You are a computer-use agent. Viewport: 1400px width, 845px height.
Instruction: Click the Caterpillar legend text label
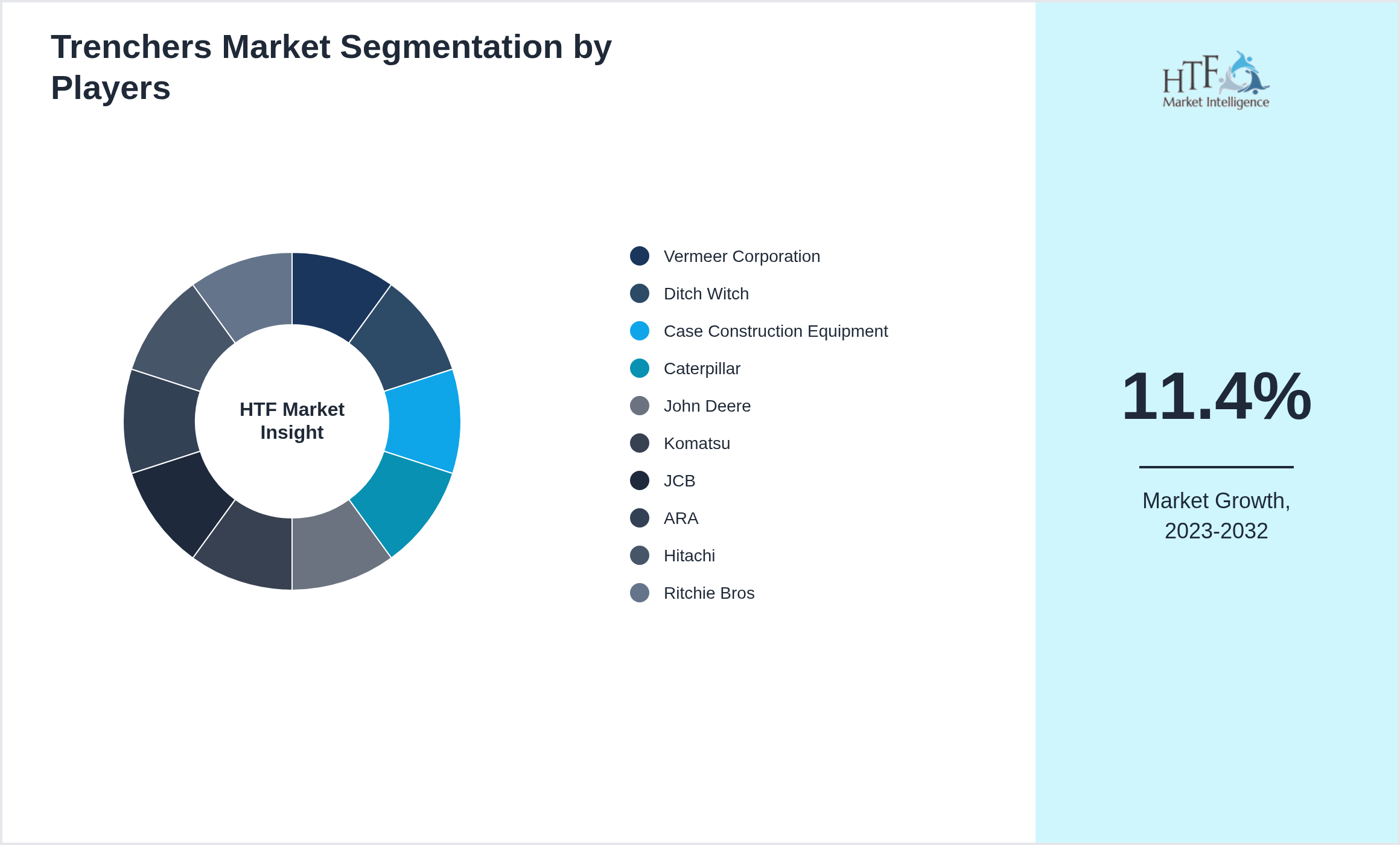click(x=702, y=368)
